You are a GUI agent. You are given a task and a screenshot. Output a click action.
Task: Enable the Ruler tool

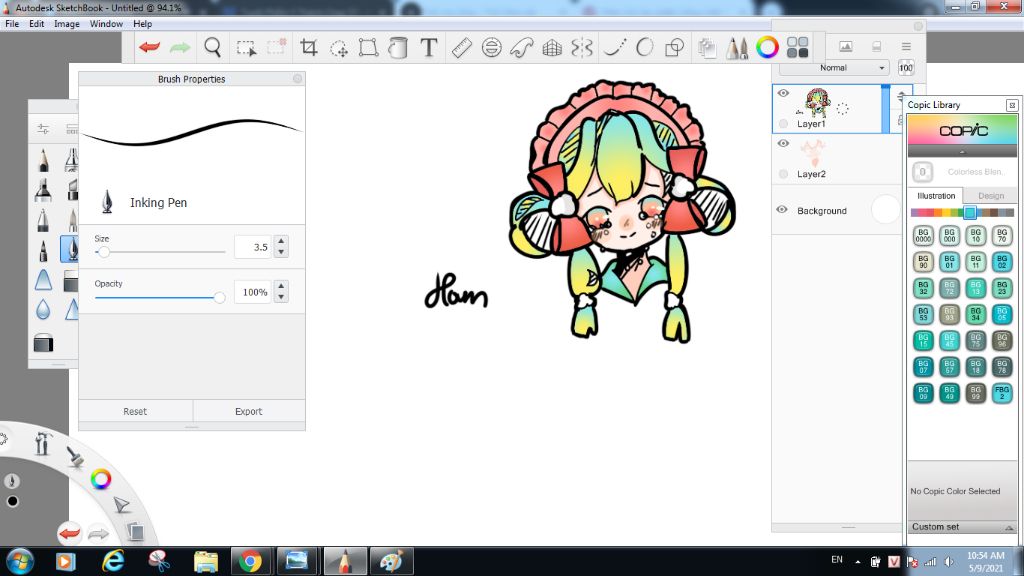click(462, 47)
